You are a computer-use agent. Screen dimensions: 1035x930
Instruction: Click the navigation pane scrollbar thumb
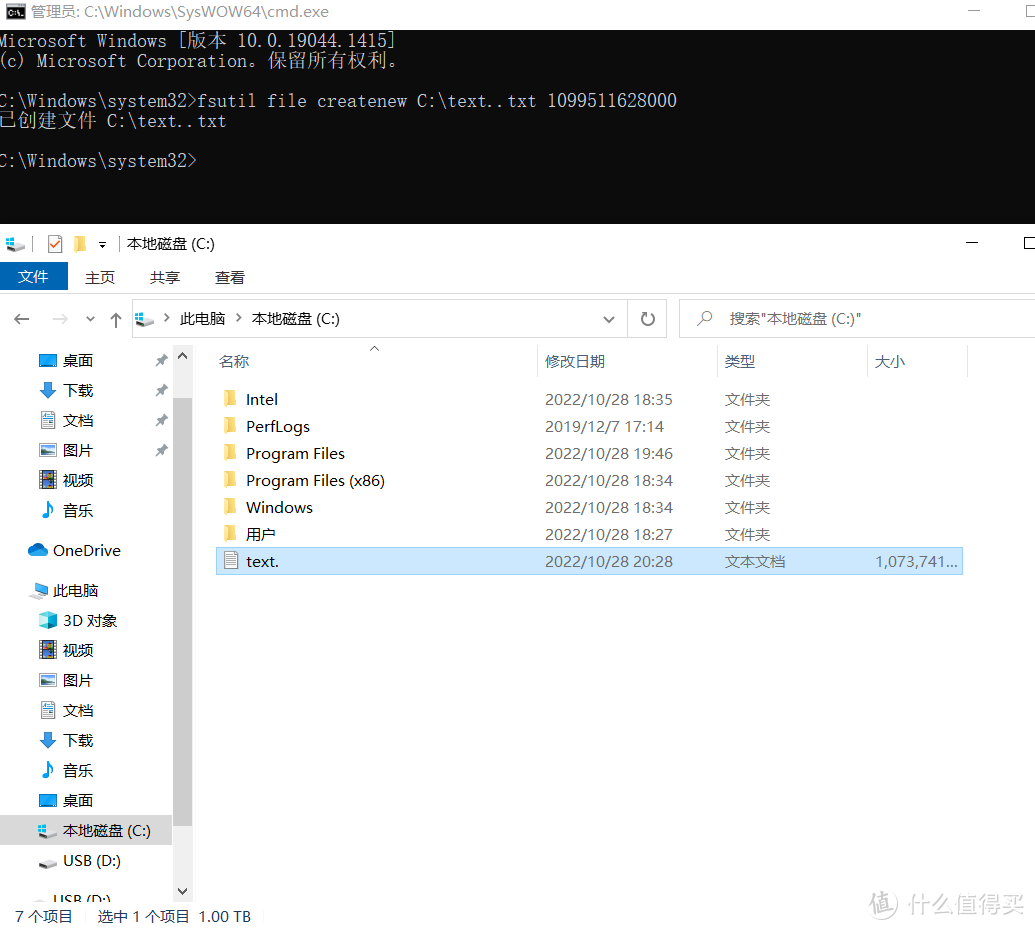click(x=183, y=611)
